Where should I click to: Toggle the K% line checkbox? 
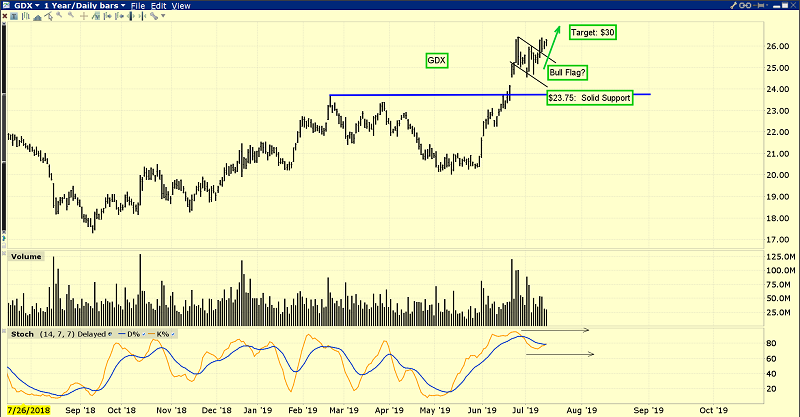(x=173, y=334)
